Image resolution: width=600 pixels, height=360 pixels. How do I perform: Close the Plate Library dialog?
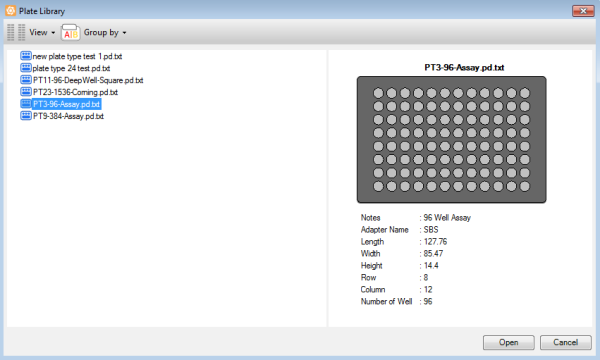click(x=583, y=11)
